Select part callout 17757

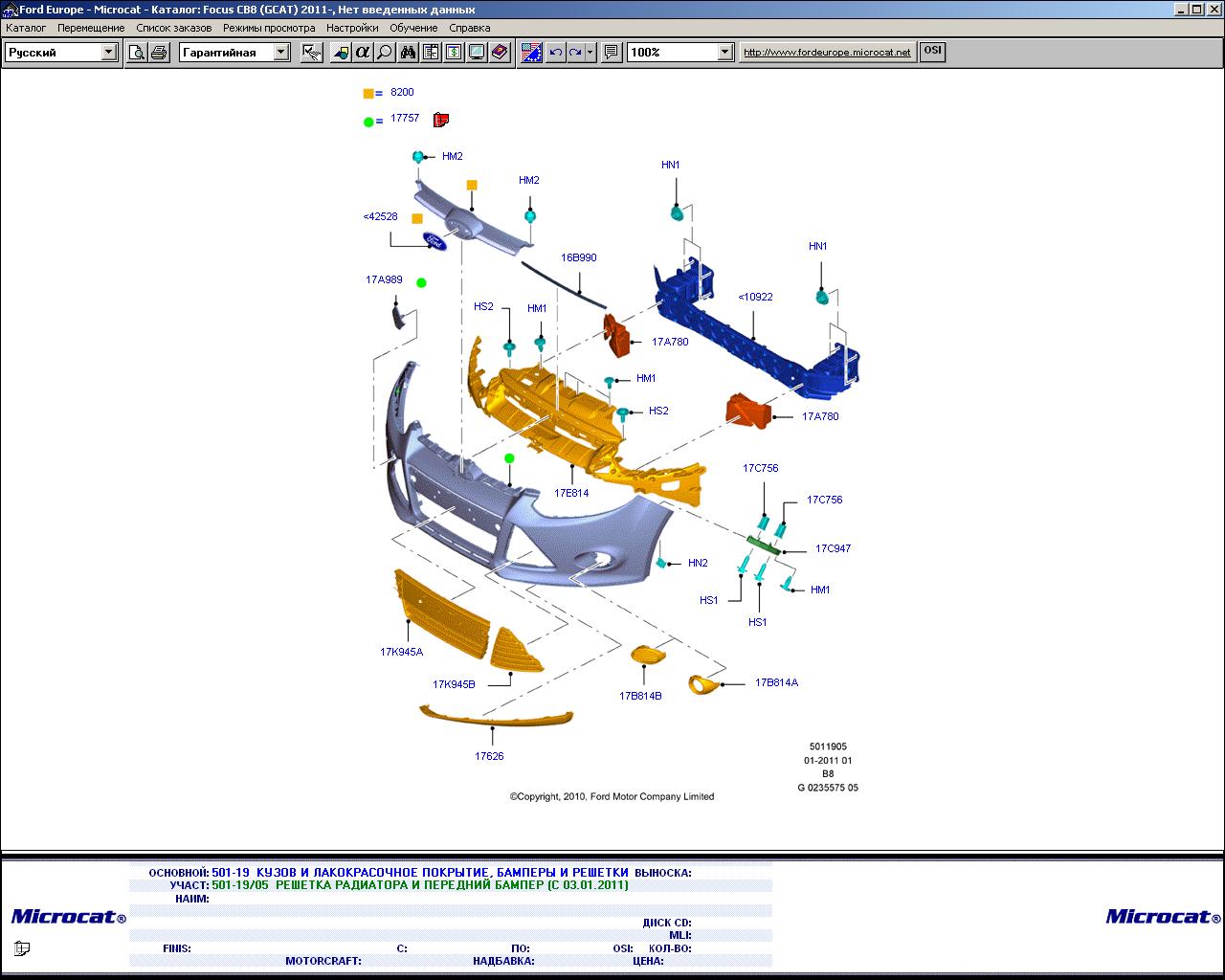405,118
